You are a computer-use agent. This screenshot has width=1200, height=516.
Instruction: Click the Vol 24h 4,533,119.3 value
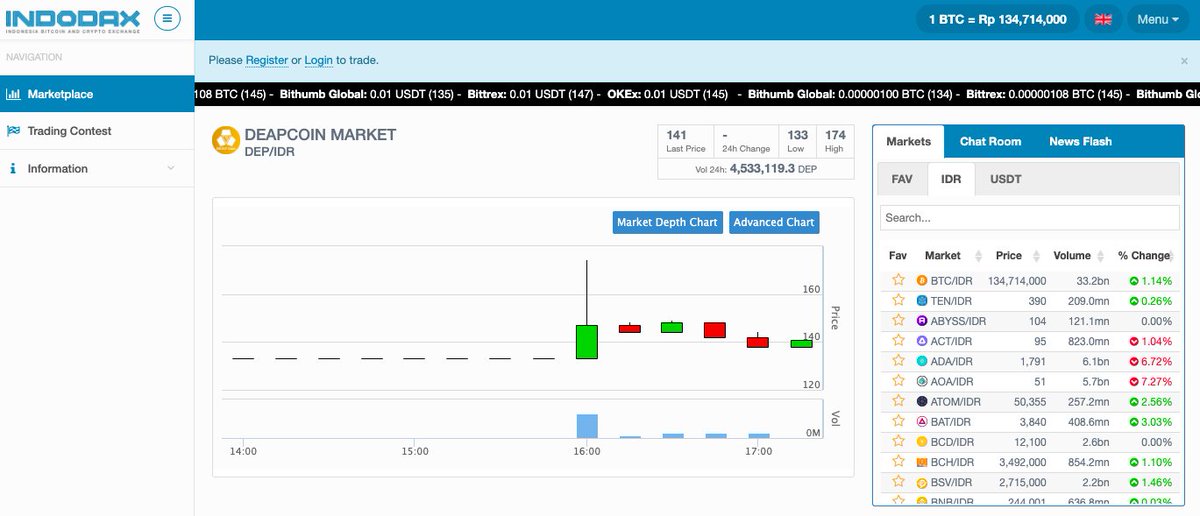[x=761, y=169]
